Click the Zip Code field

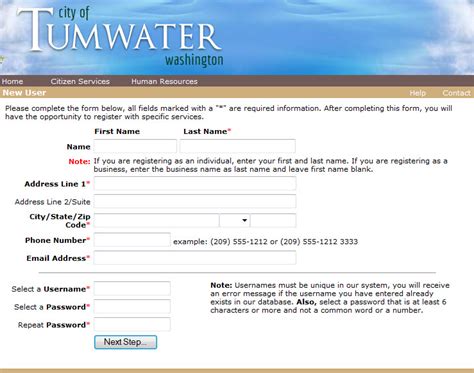[x=273, y=220]
